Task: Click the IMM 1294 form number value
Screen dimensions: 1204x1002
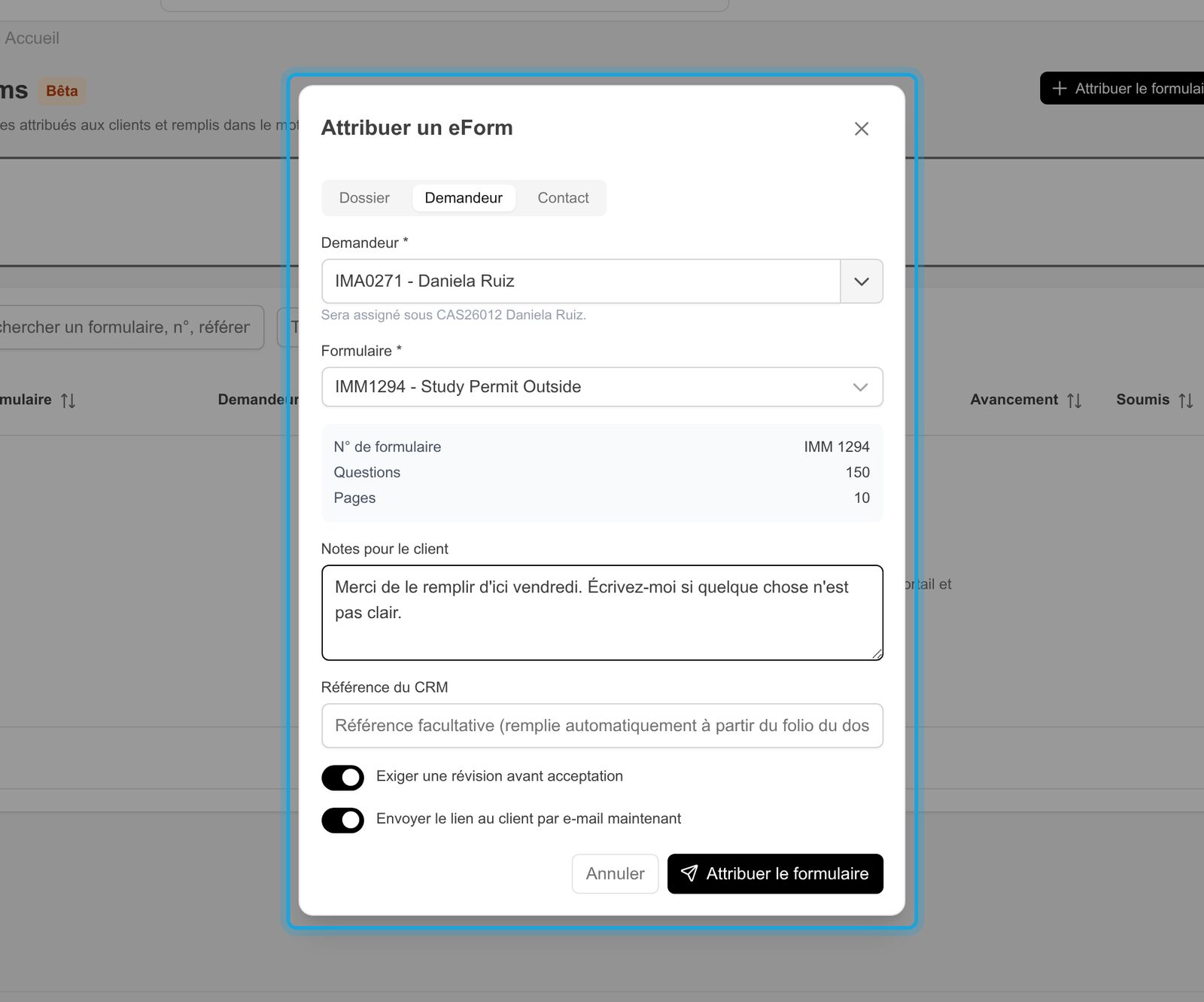Action: coord(836,447)
